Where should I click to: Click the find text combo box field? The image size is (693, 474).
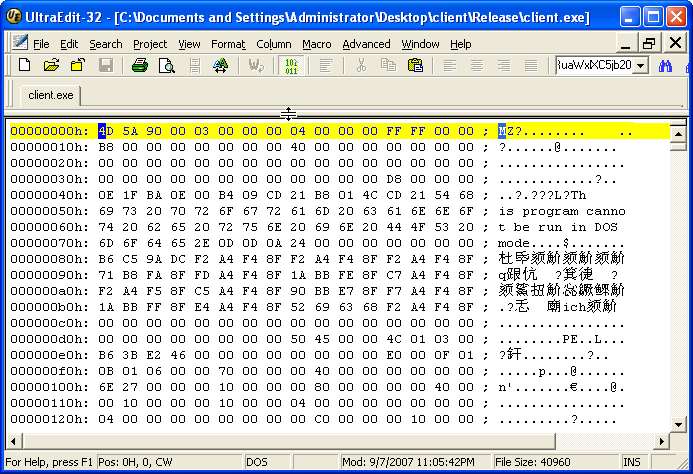[x=595, y=65]
